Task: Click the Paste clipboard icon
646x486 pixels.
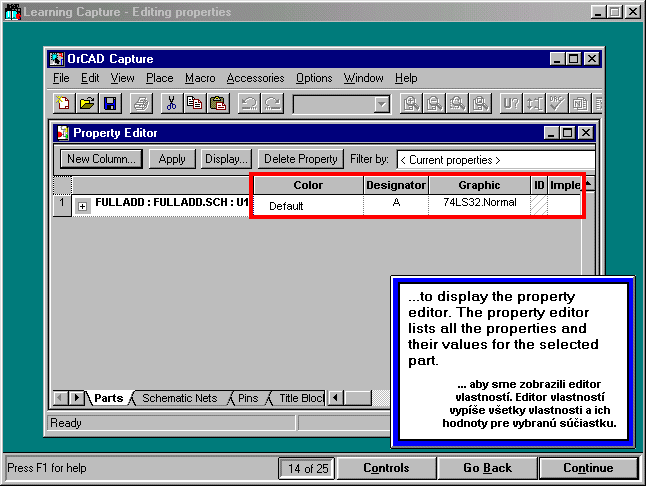Action: pyautogui.click(x=217, y=103)
